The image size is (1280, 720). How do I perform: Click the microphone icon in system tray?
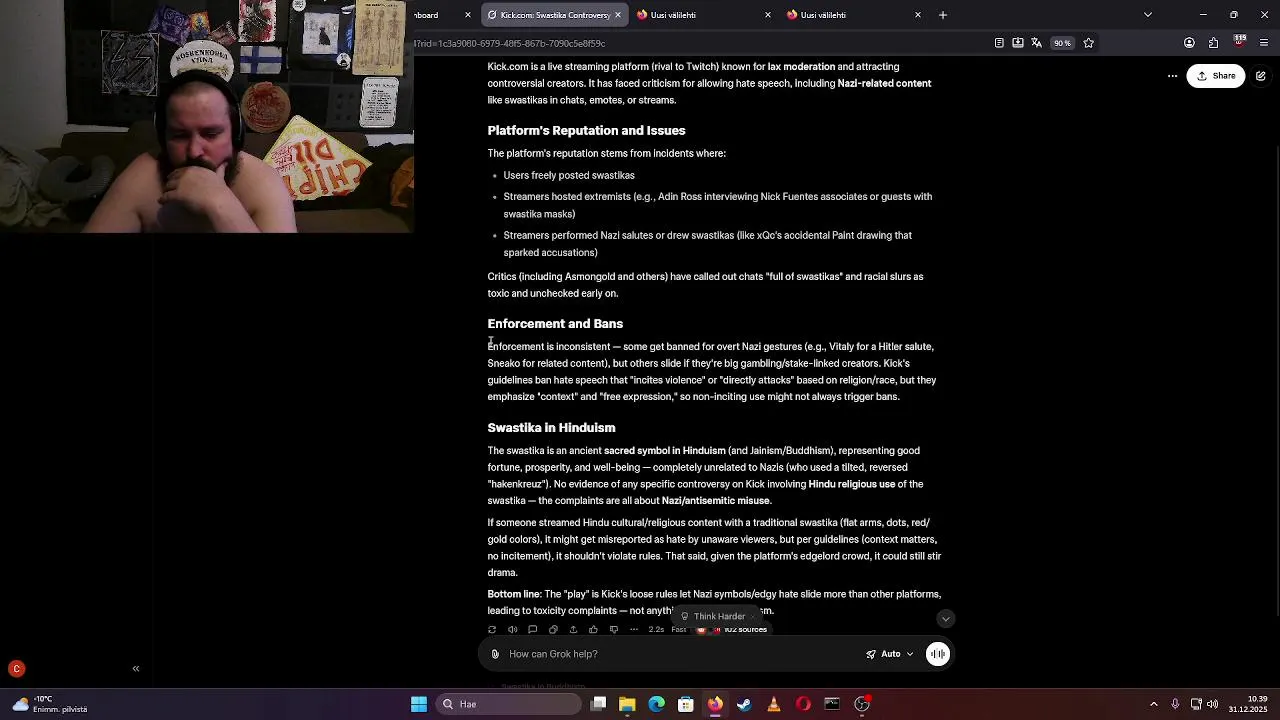click(1175, 704)
